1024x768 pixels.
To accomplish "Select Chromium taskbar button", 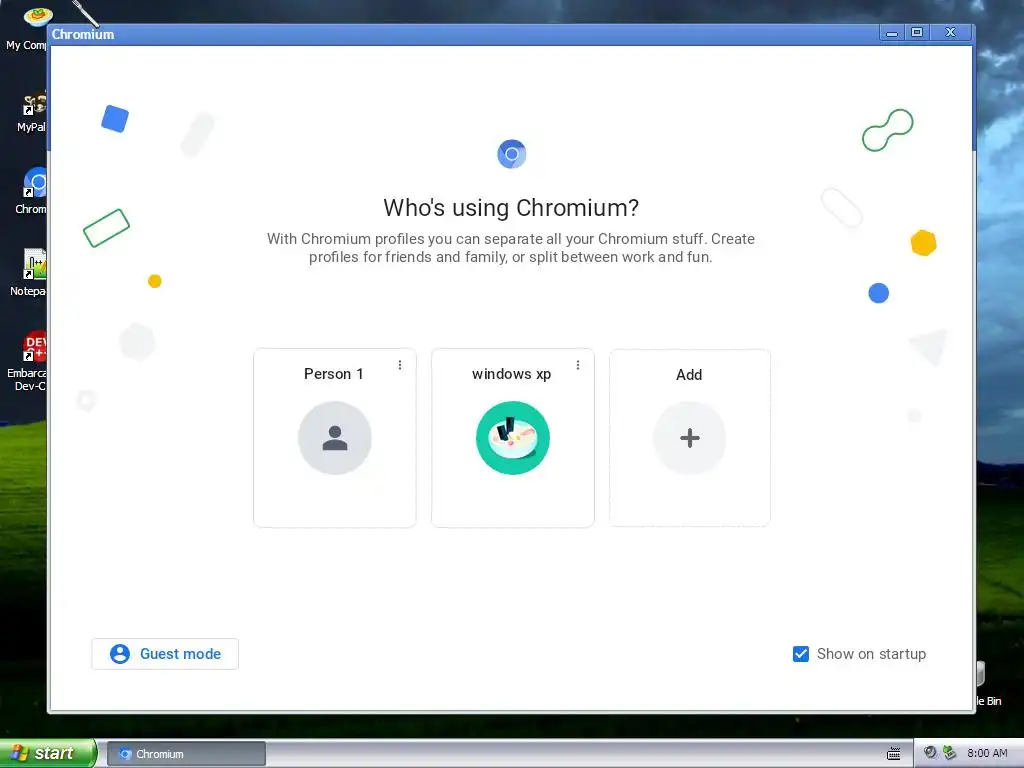I will (186, 754).
